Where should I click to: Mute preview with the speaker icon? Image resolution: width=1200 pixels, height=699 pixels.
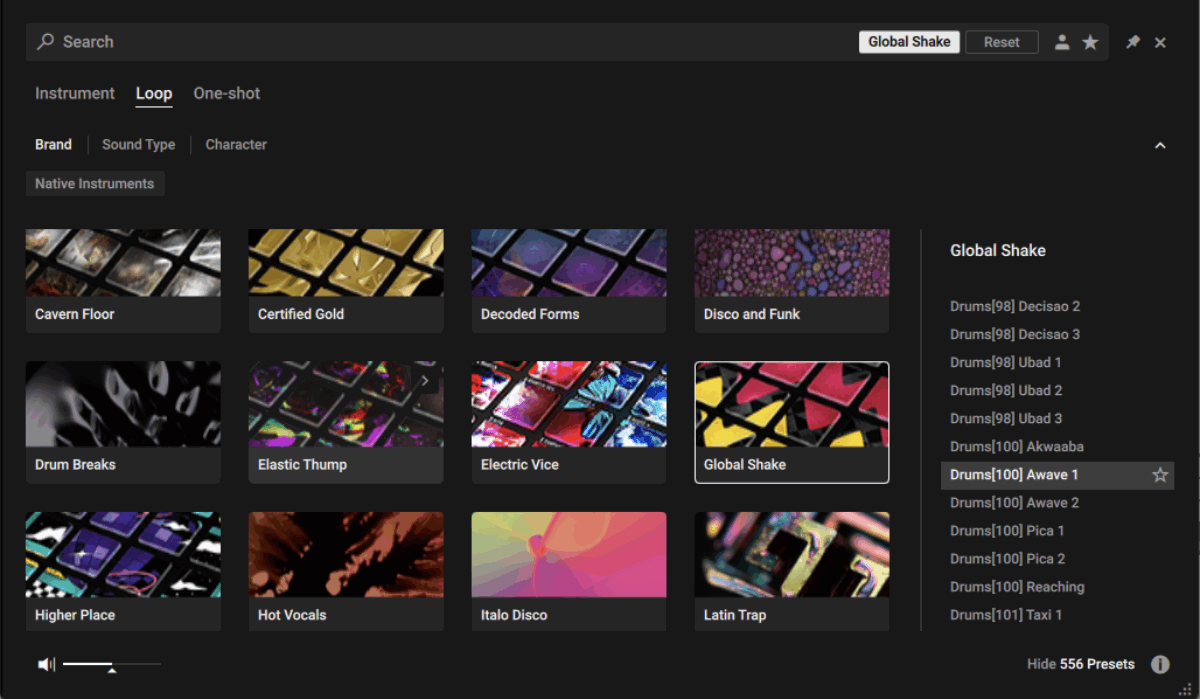pyautogui.click(x=46, y=664)
